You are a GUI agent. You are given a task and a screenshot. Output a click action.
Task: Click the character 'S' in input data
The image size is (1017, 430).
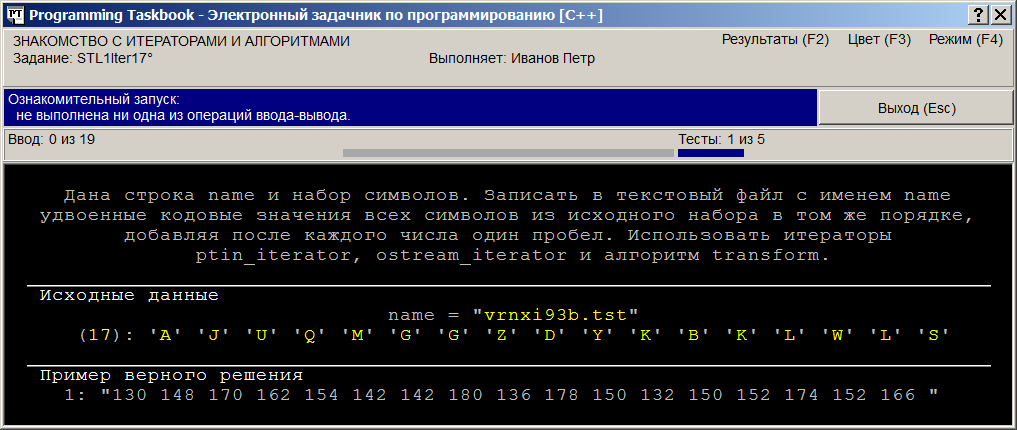935,335
